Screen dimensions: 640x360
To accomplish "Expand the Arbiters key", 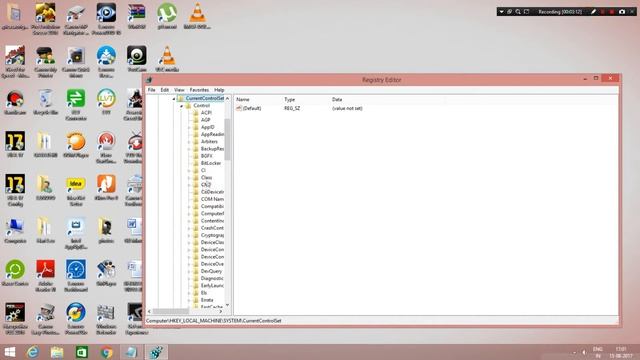I will [189, 142].
